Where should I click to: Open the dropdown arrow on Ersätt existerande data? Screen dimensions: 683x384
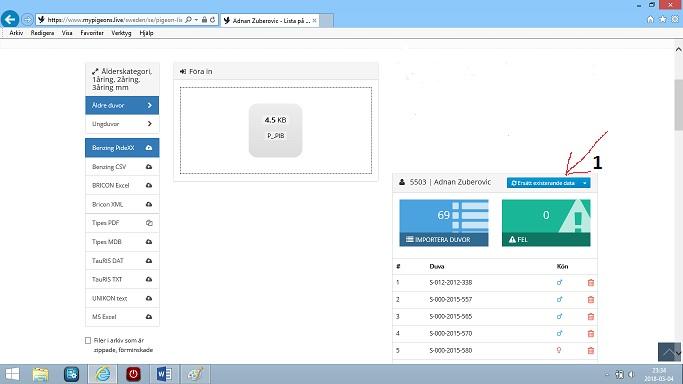tap(585, 183)
